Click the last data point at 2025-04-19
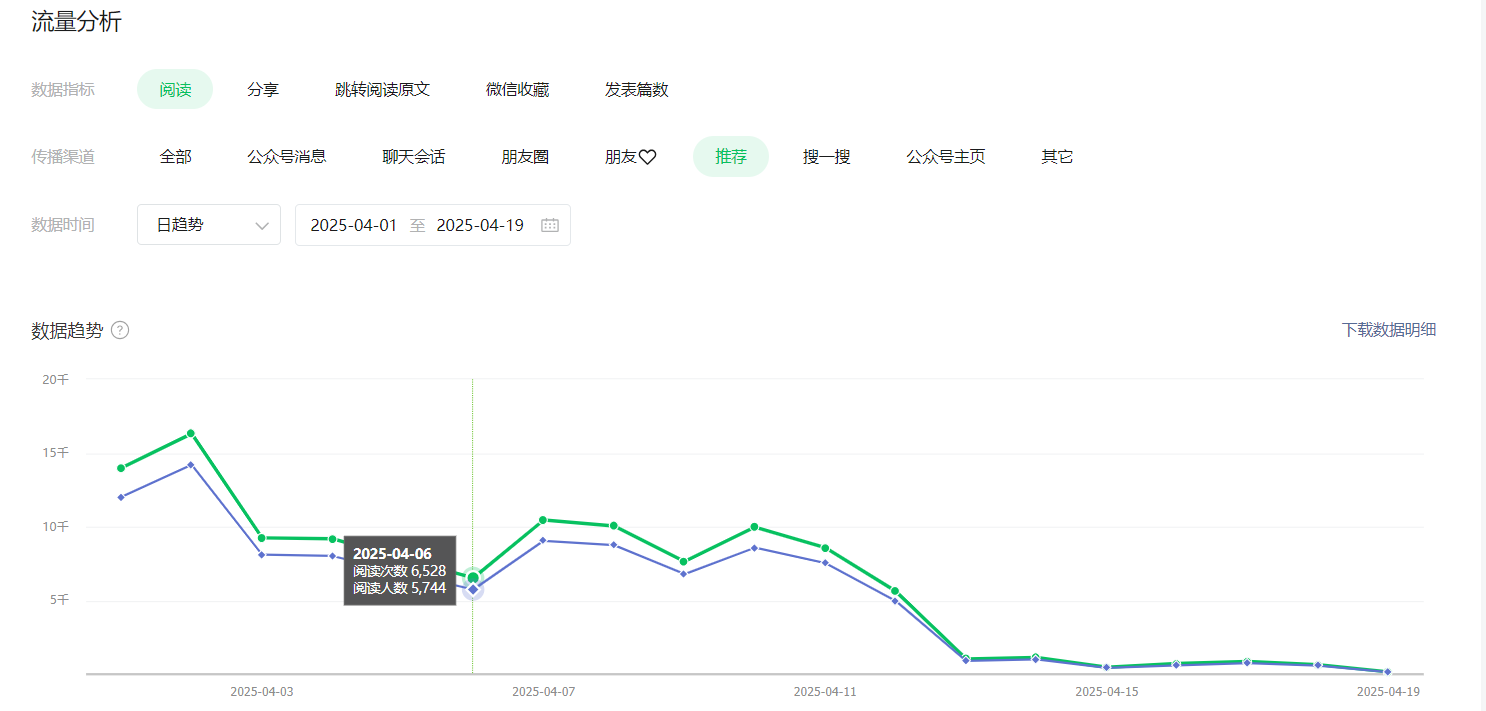 pos(1388,672)
